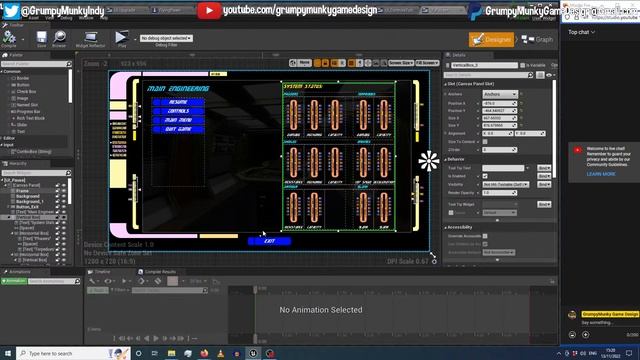Collapse the Input palette category
The width and height of the screenshot is (640, 360).
point(2,145)
